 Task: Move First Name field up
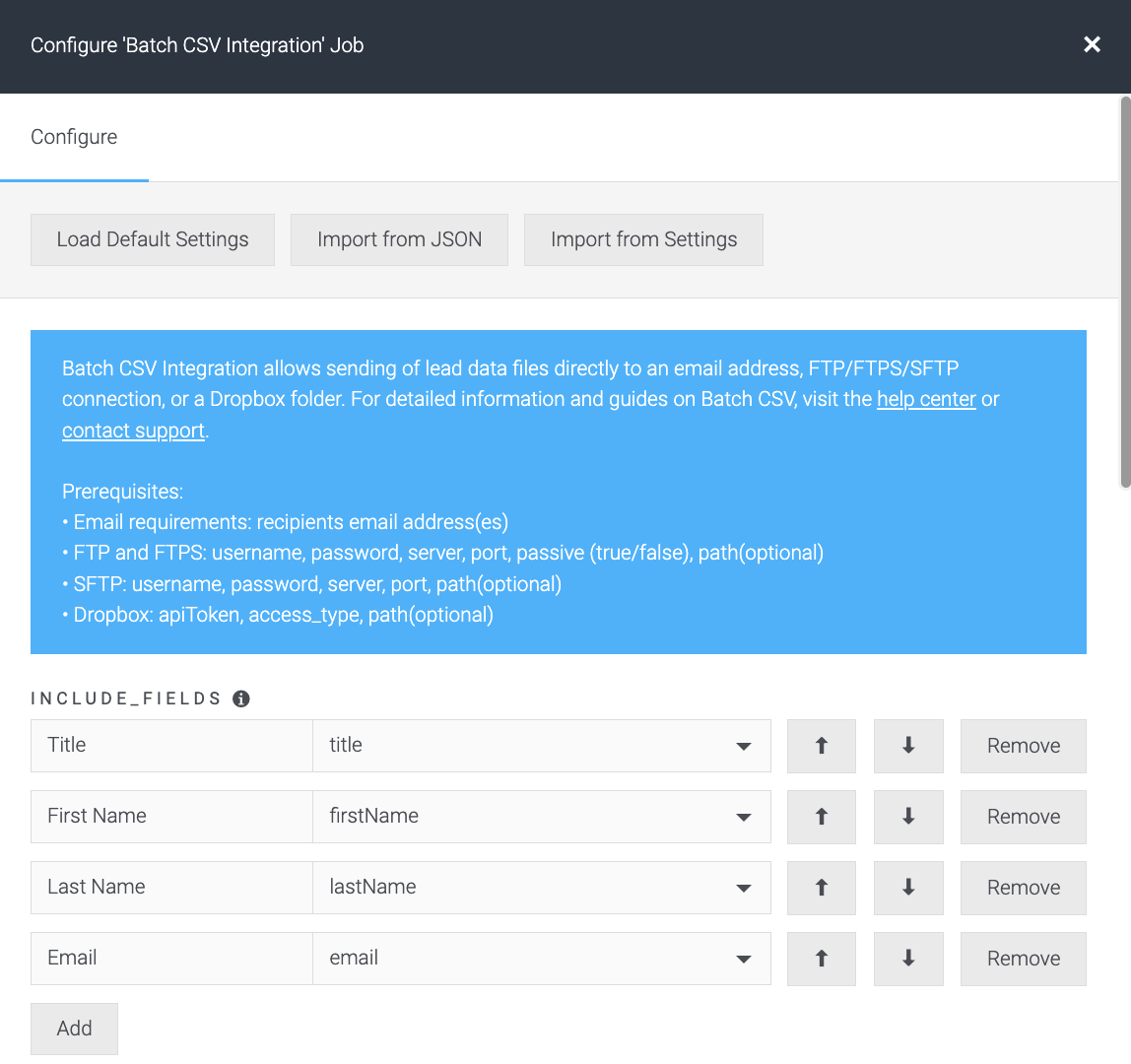(821, 817)
